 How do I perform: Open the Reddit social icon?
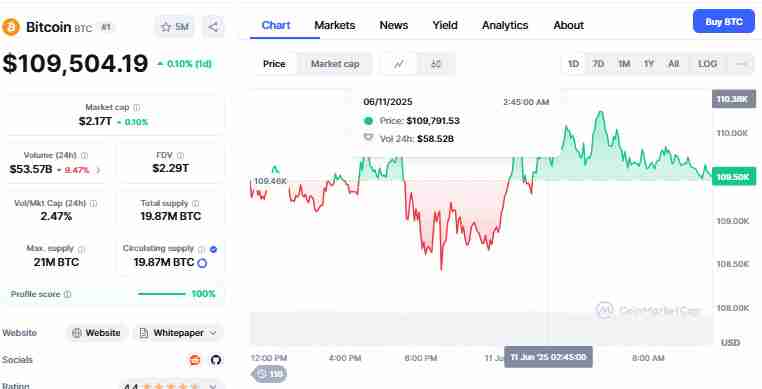[x=195, y=360]
